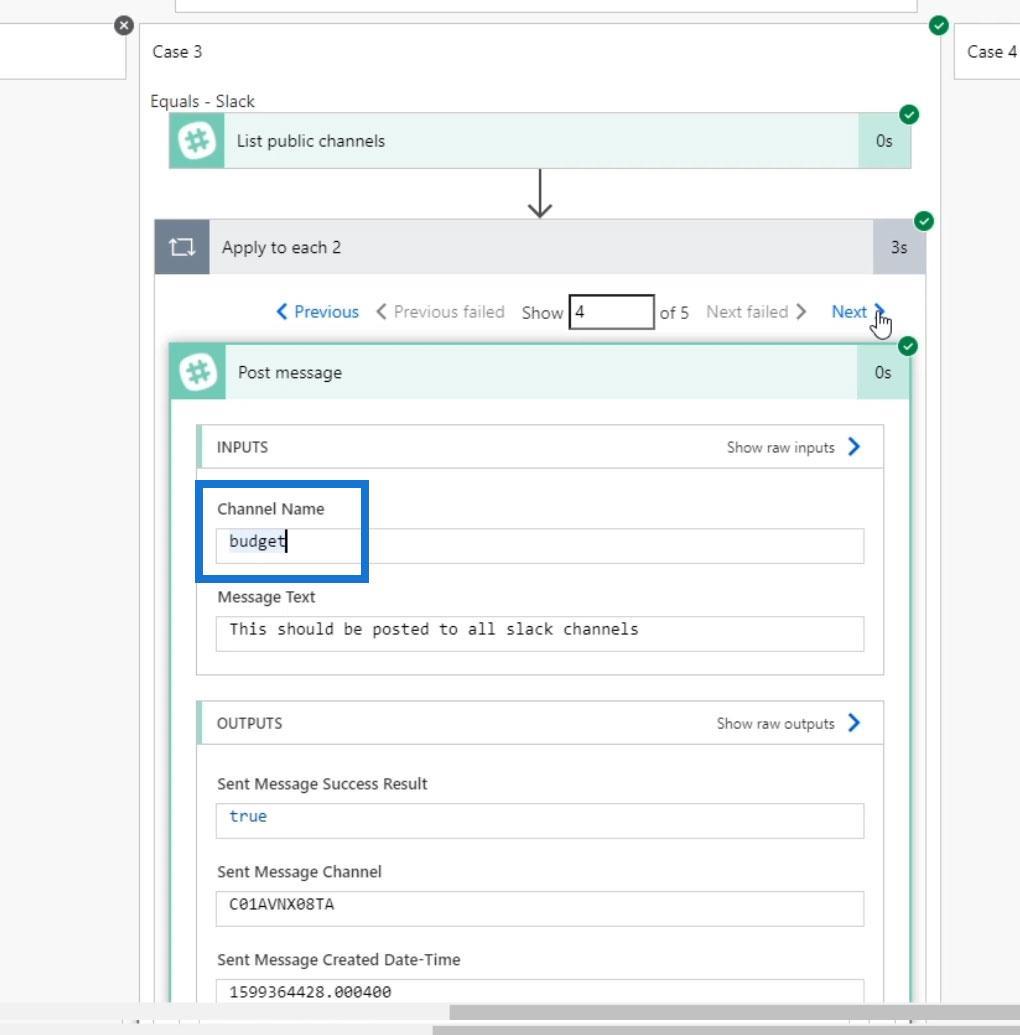Click the Message Text field
1020x1035 pixels.
pos(539,634)
